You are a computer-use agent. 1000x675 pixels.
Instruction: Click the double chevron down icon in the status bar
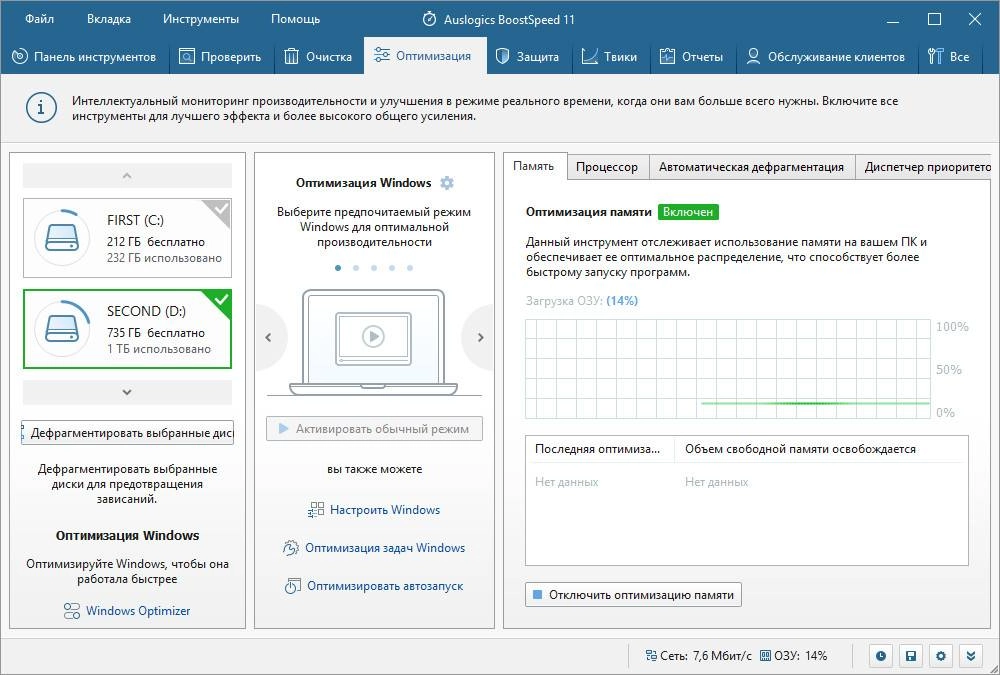[971, 656]
